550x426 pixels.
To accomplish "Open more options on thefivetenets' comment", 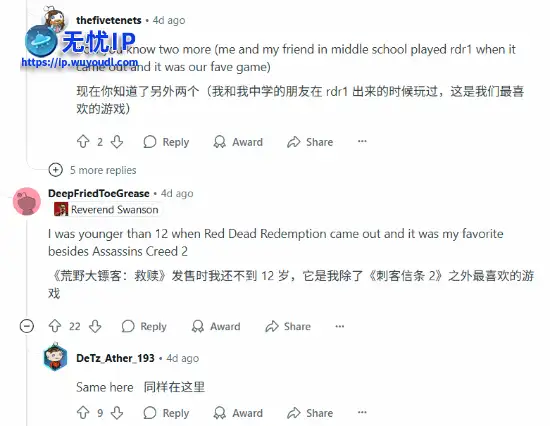I will 362,141.
